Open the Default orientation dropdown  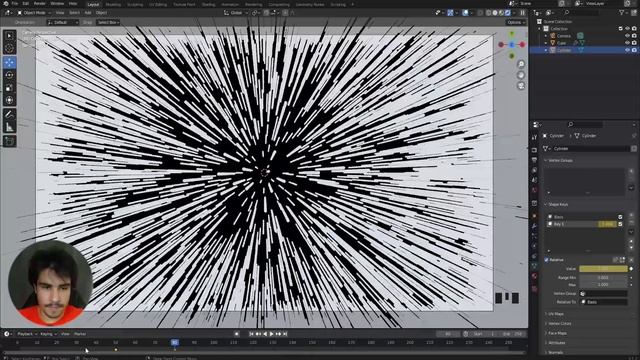coord(62,22)
